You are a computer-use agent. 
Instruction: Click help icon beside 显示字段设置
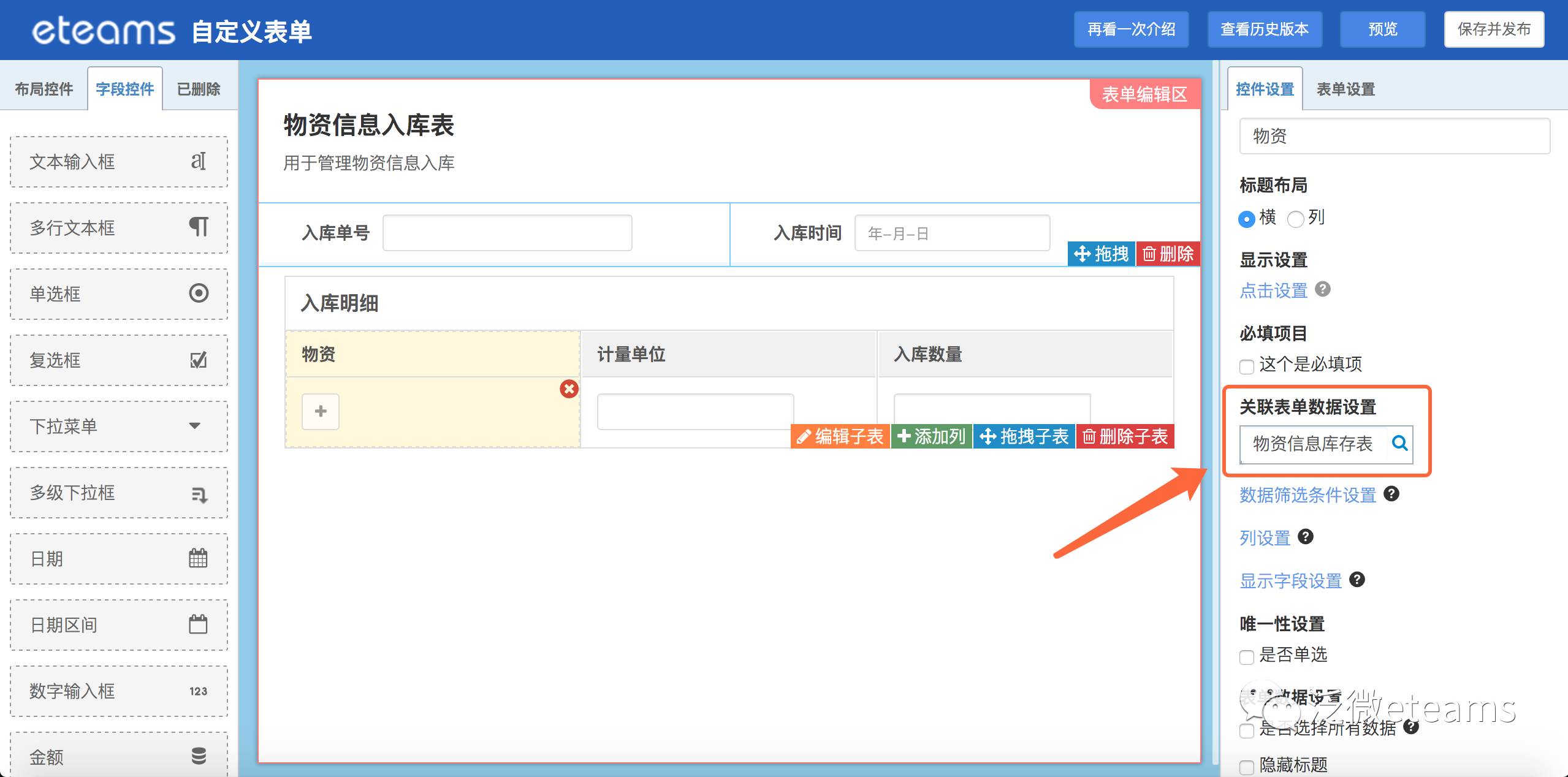pos(1357,580)
